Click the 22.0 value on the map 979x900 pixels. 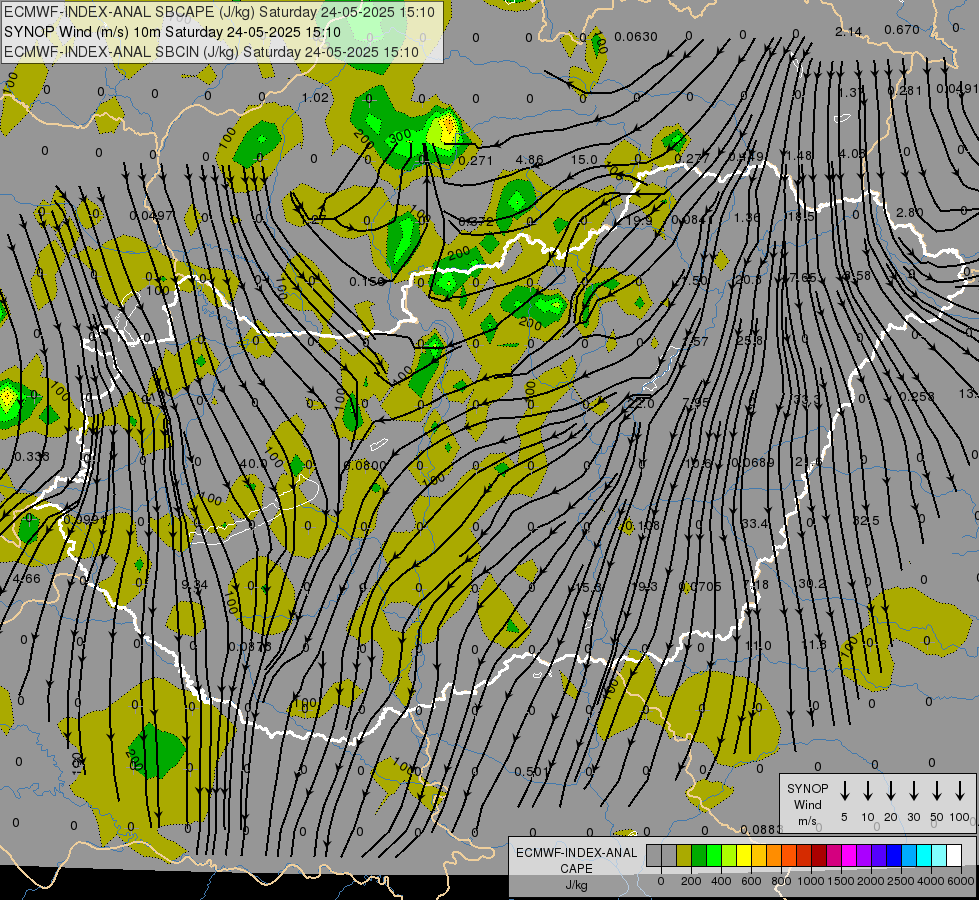coord(641,404)
